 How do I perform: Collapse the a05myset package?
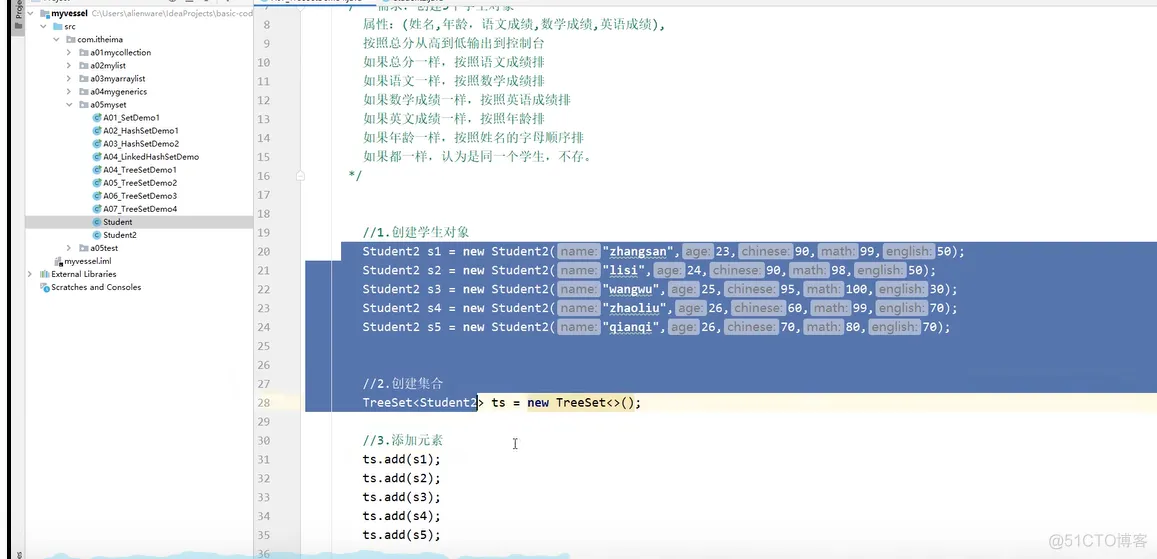69,105
